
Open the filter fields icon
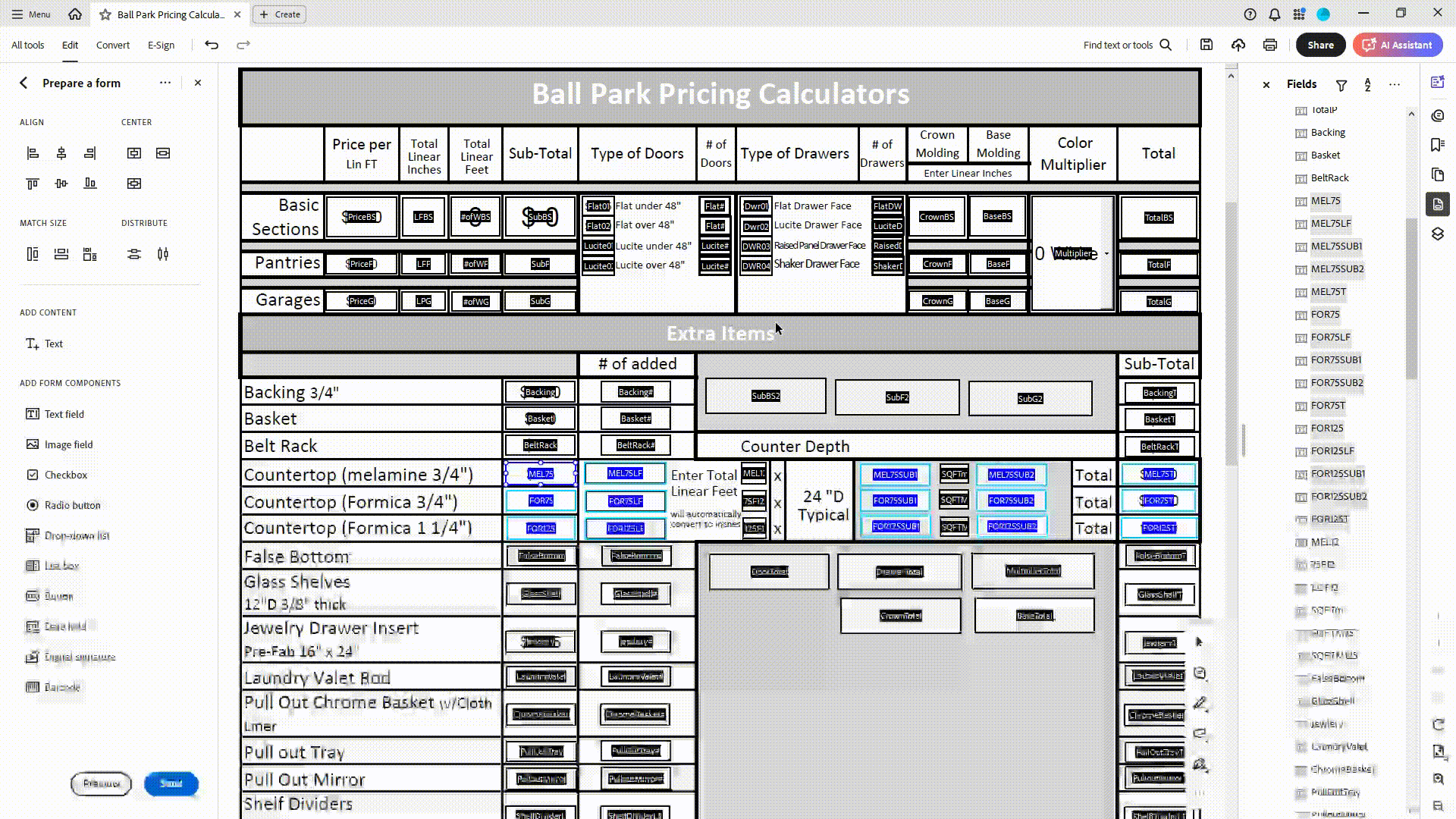1341,85
